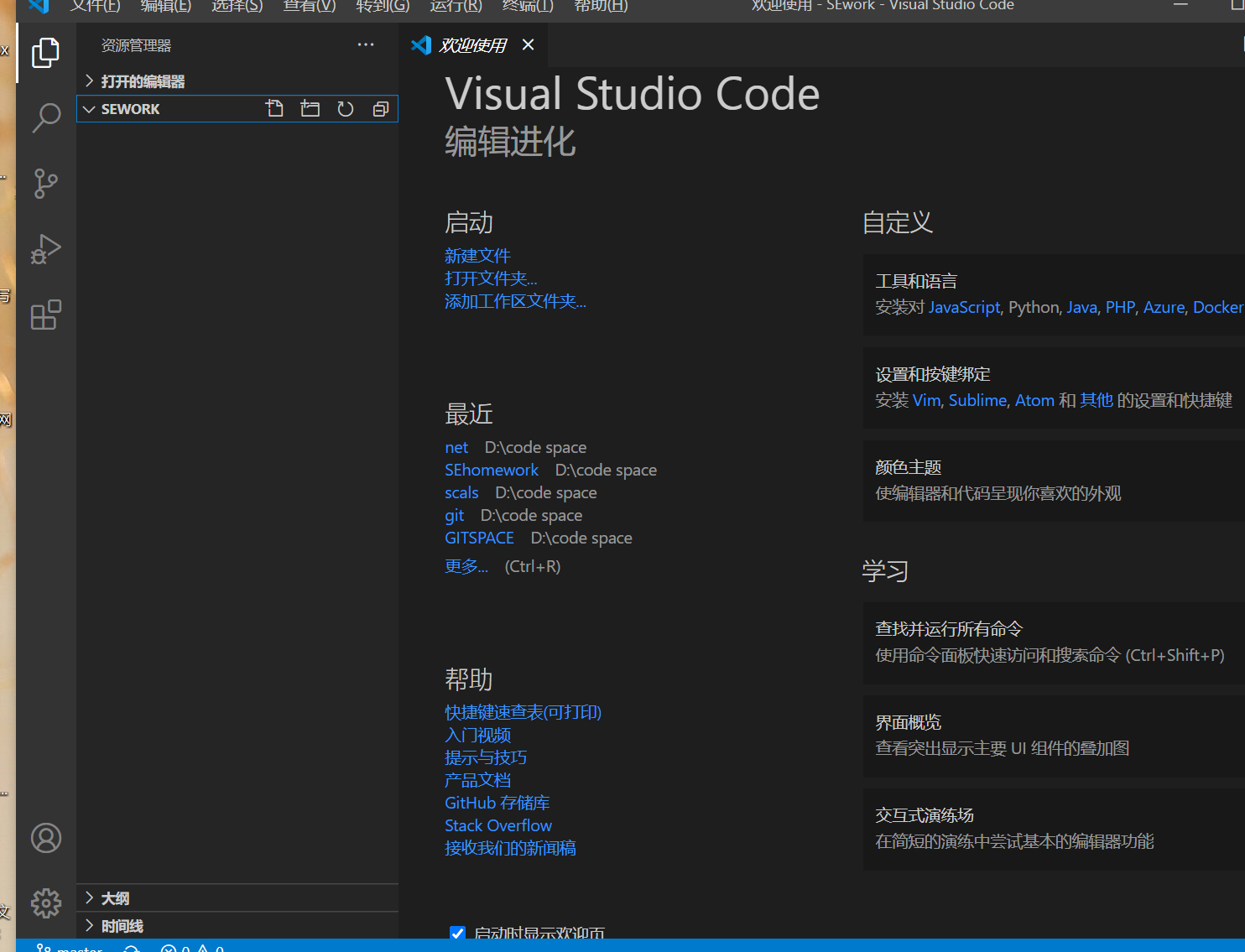Open the recent folder scals
This screenshot has height=952, width=1245.
tap(461, 492)
